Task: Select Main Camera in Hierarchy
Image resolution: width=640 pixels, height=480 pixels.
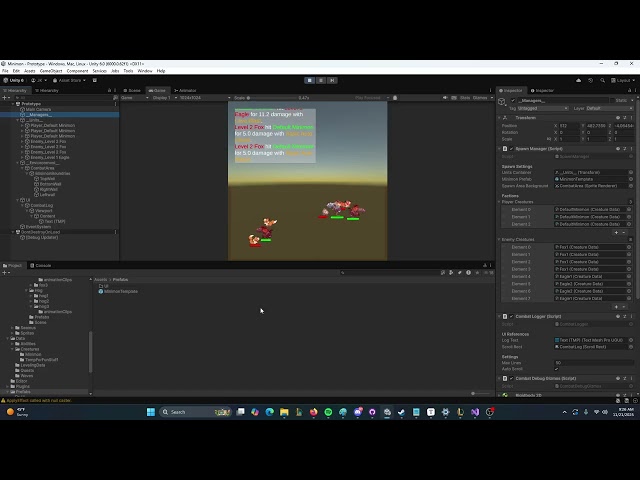Action: [x=38, y=109]
